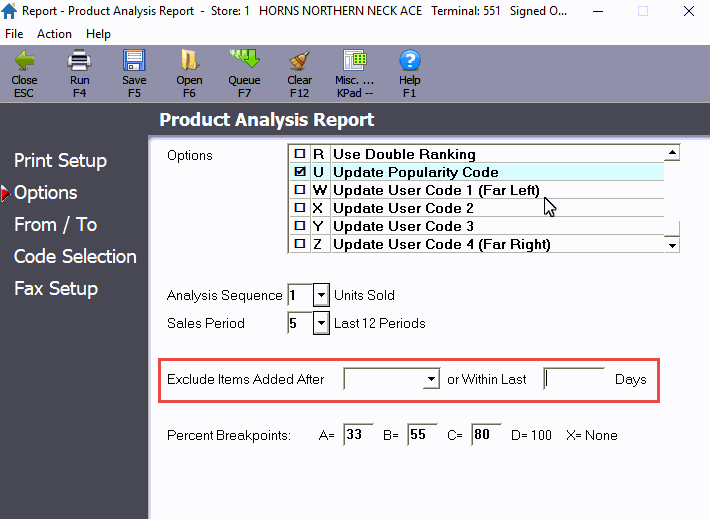Click the B= breakpoint field showing 55
Screen dimensions: 710x519
click(x=422, y=435)
